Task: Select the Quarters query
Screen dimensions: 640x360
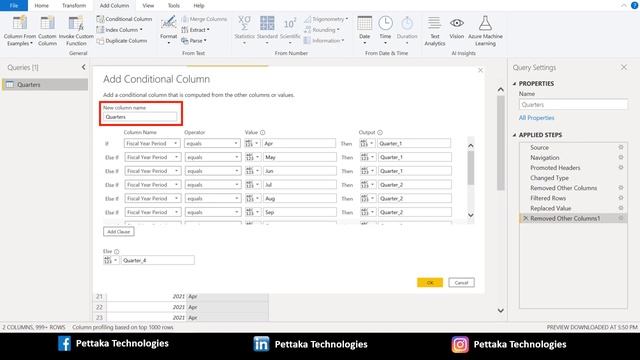Action: pyautogui.click(x=44, y=84)
